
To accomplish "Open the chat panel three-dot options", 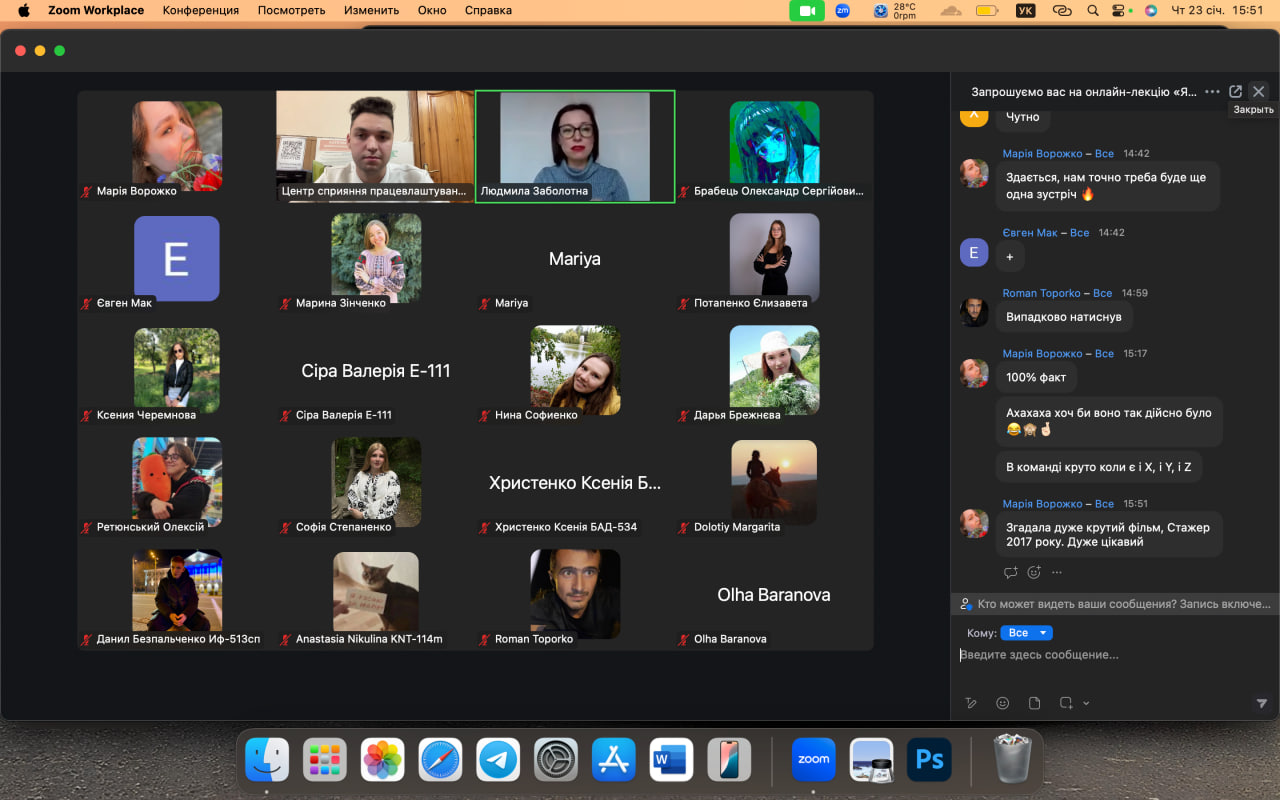I will coord(1212,91).
